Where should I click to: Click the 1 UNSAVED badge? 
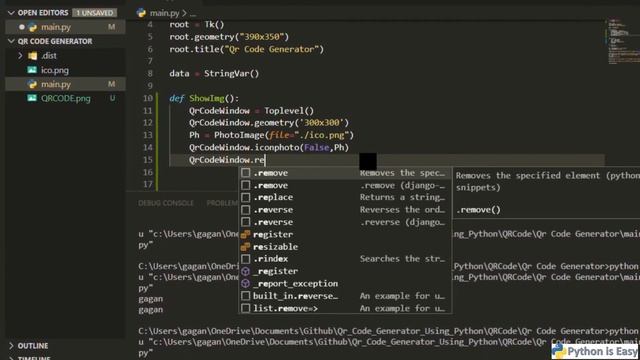[x=95, y=13]
